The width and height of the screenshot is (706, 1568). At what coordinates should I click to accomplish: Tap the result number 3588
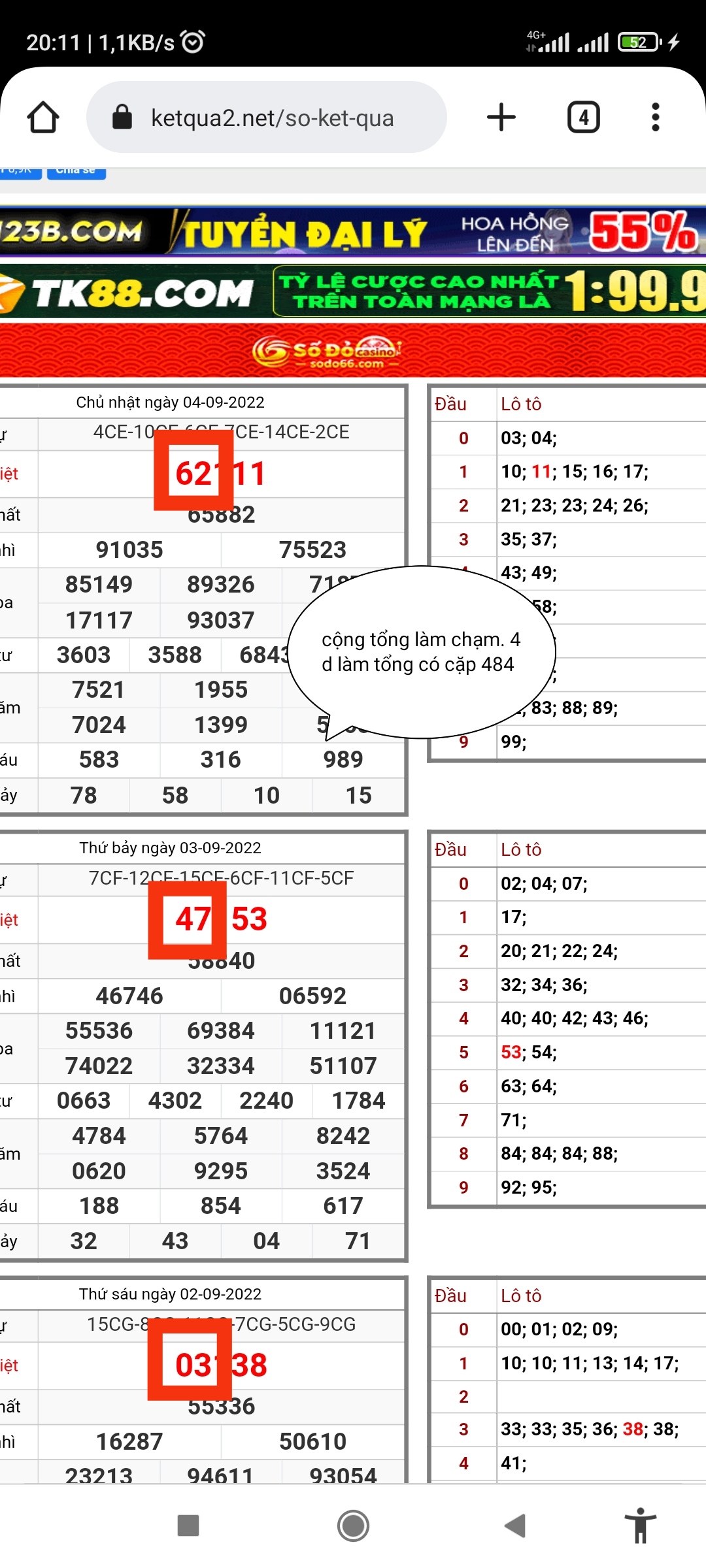(175, 655)
